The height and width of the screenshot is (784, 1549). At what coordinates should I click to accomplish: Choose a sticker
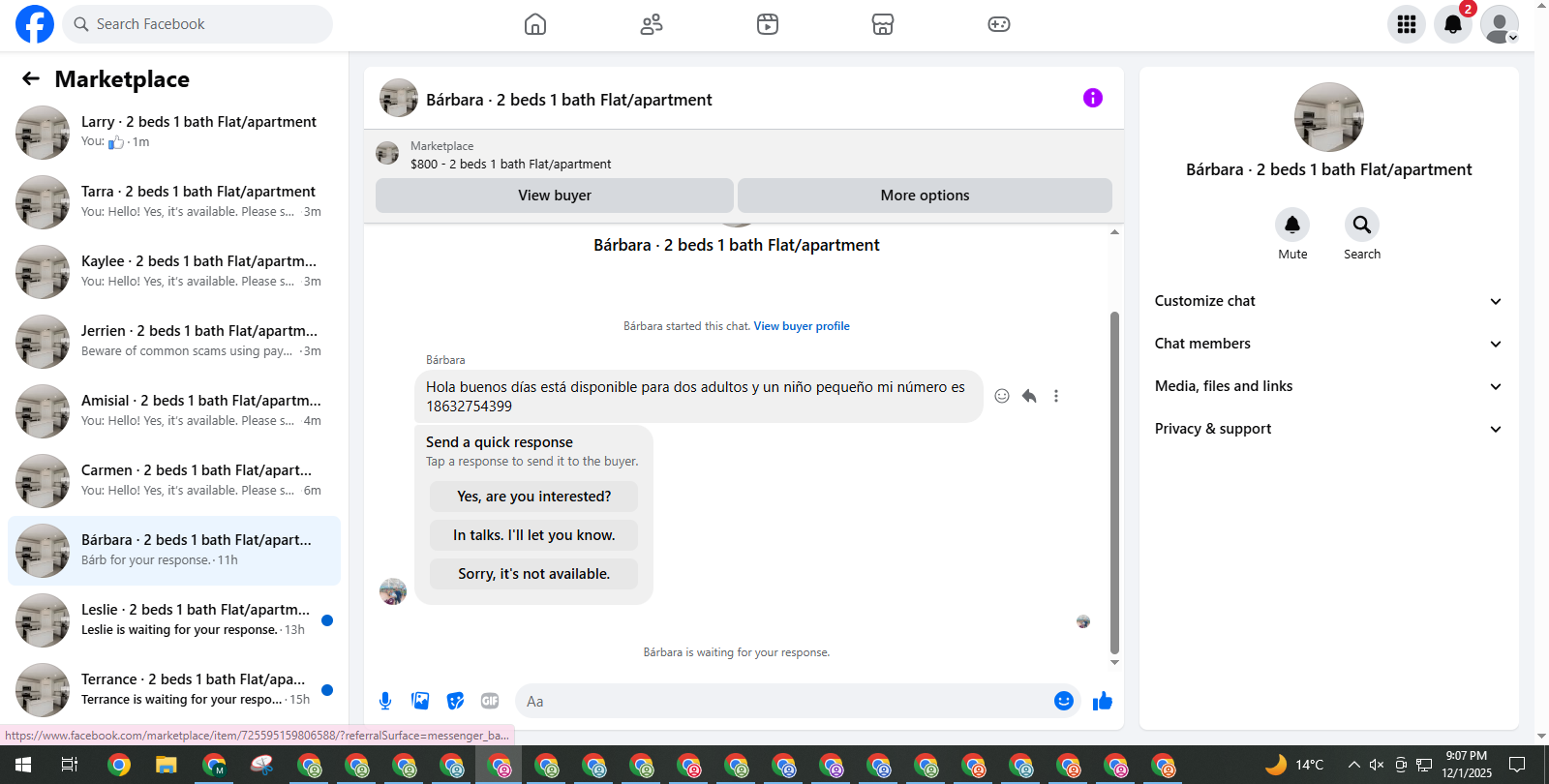coord(455,701)
